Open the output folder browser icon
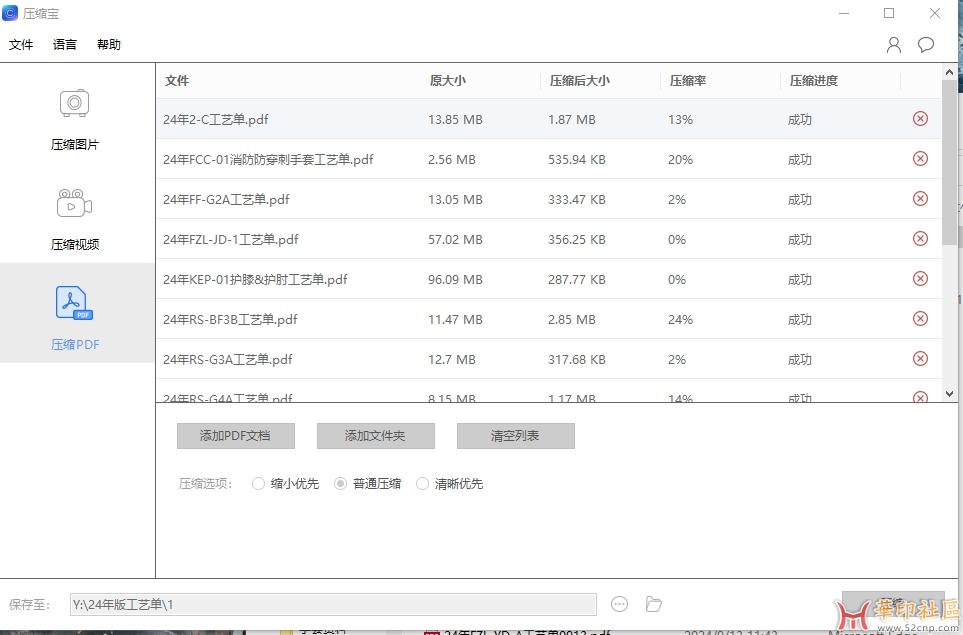Image resolution: width=963 pixels, height=635 pixels. pyautogui.click(x=654, y=604)
